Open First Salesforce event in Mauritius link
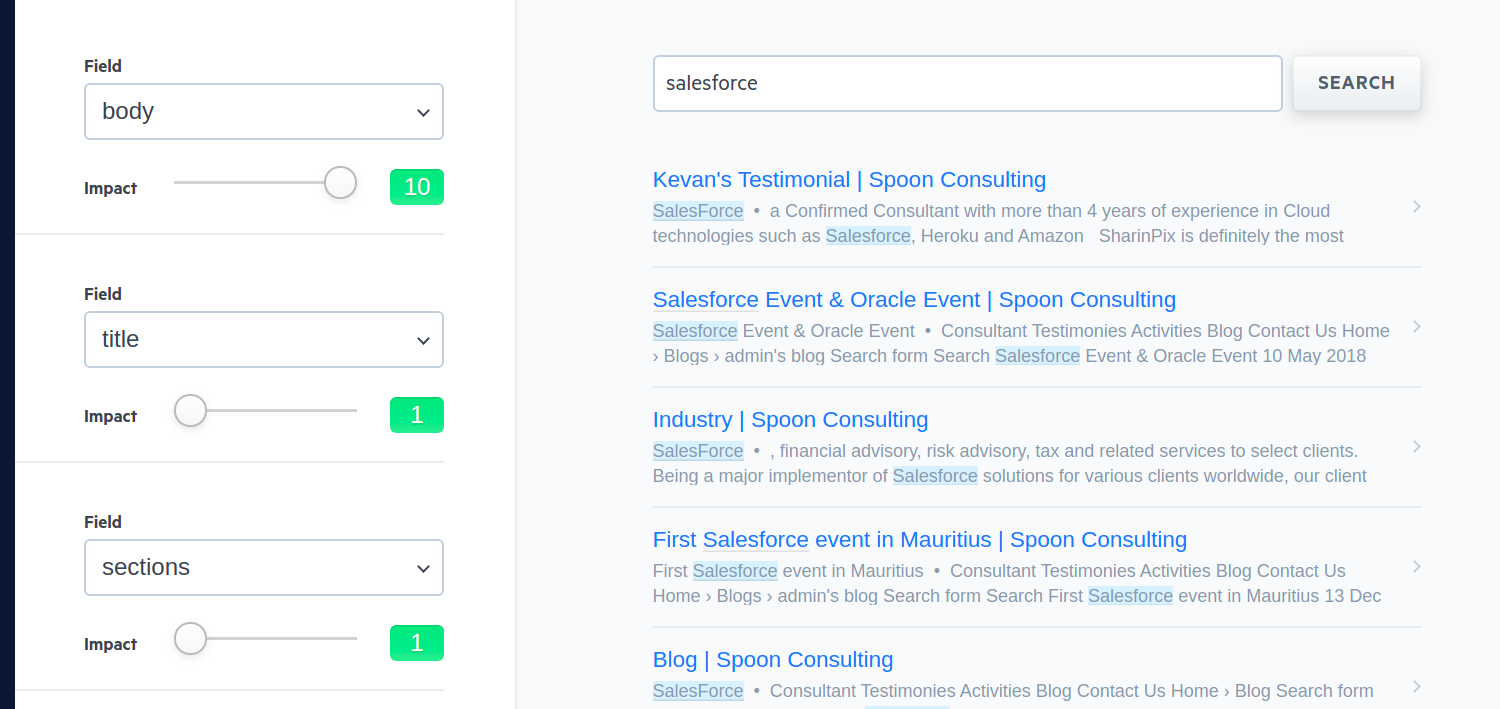This screenshot has height=709, width=1500. pos(919,540)
